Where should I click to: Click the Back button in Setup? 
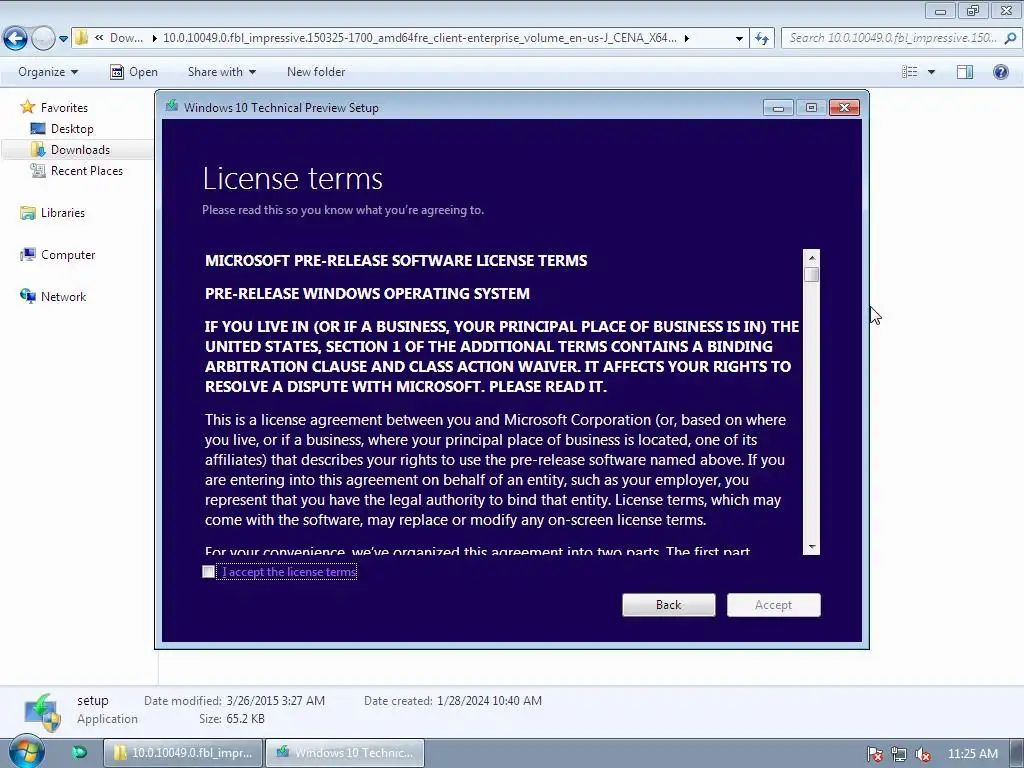[669, 605]
